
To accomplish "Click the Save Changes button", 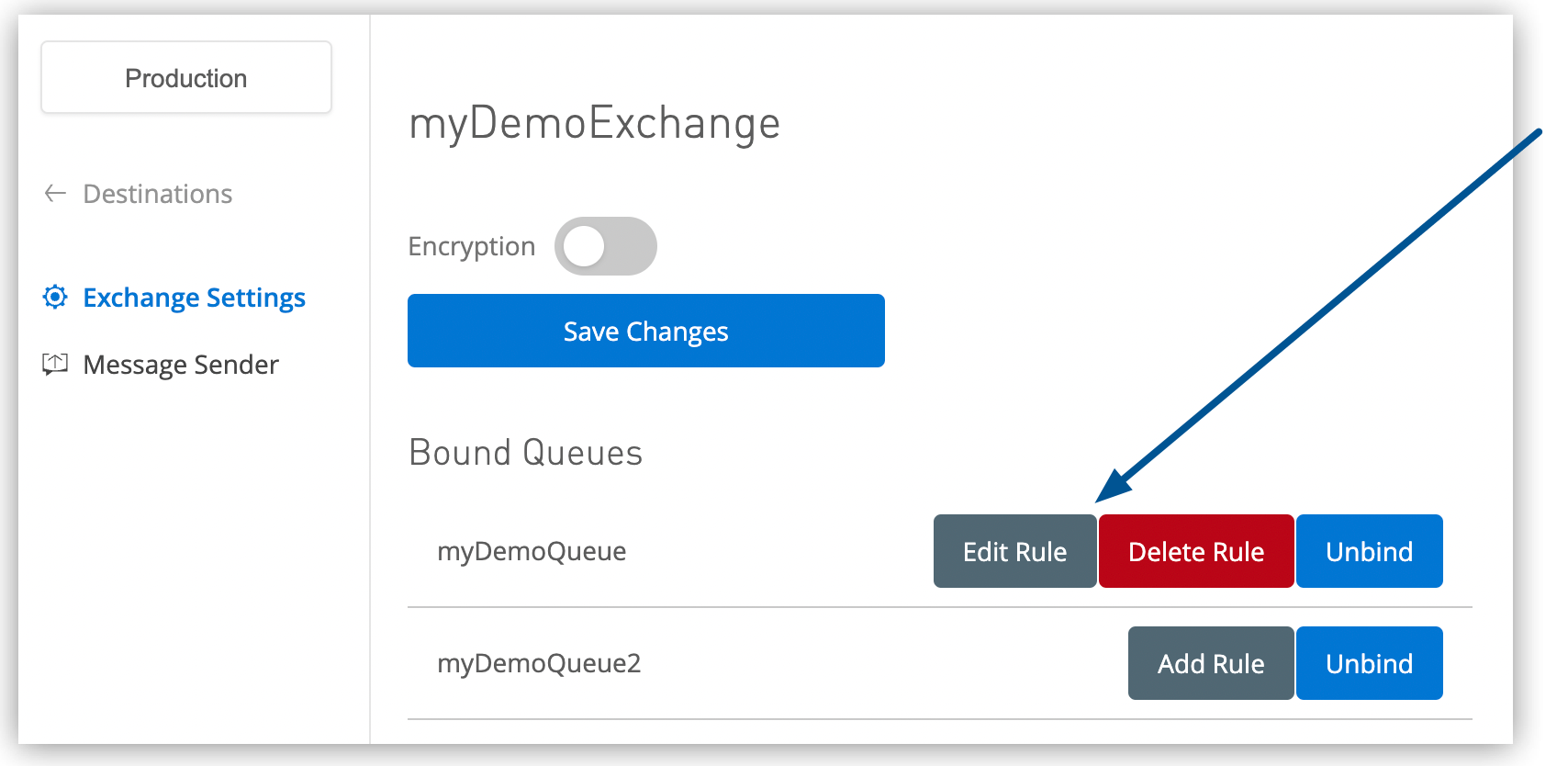I will (x=645, y=331).
